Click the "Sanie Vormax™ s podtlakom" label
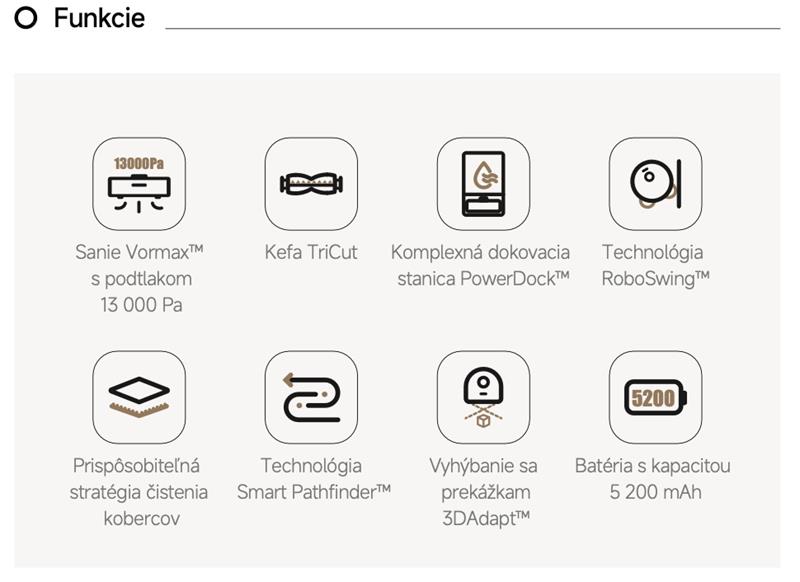 tap(139, 265)
